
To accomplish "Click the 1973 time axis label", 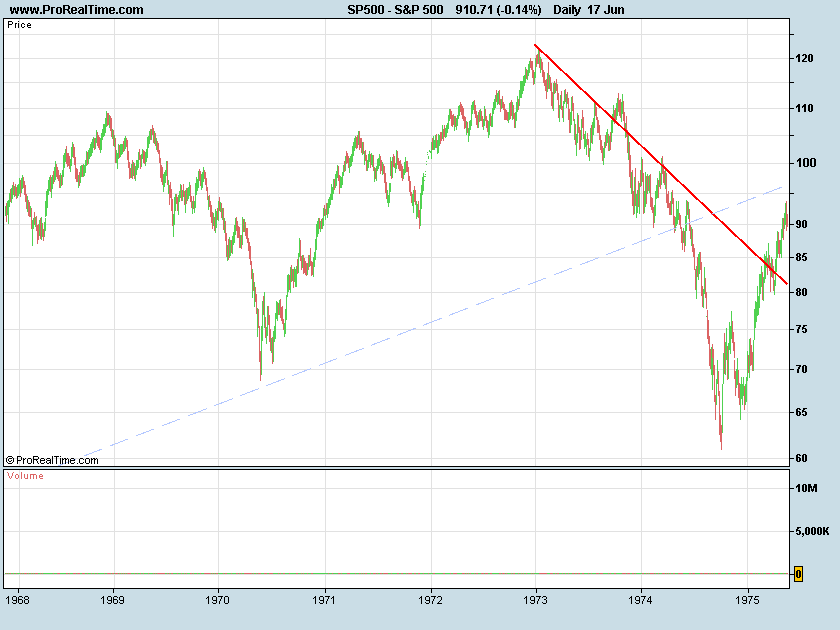I will pyautogui.click(x=536, y=600).
